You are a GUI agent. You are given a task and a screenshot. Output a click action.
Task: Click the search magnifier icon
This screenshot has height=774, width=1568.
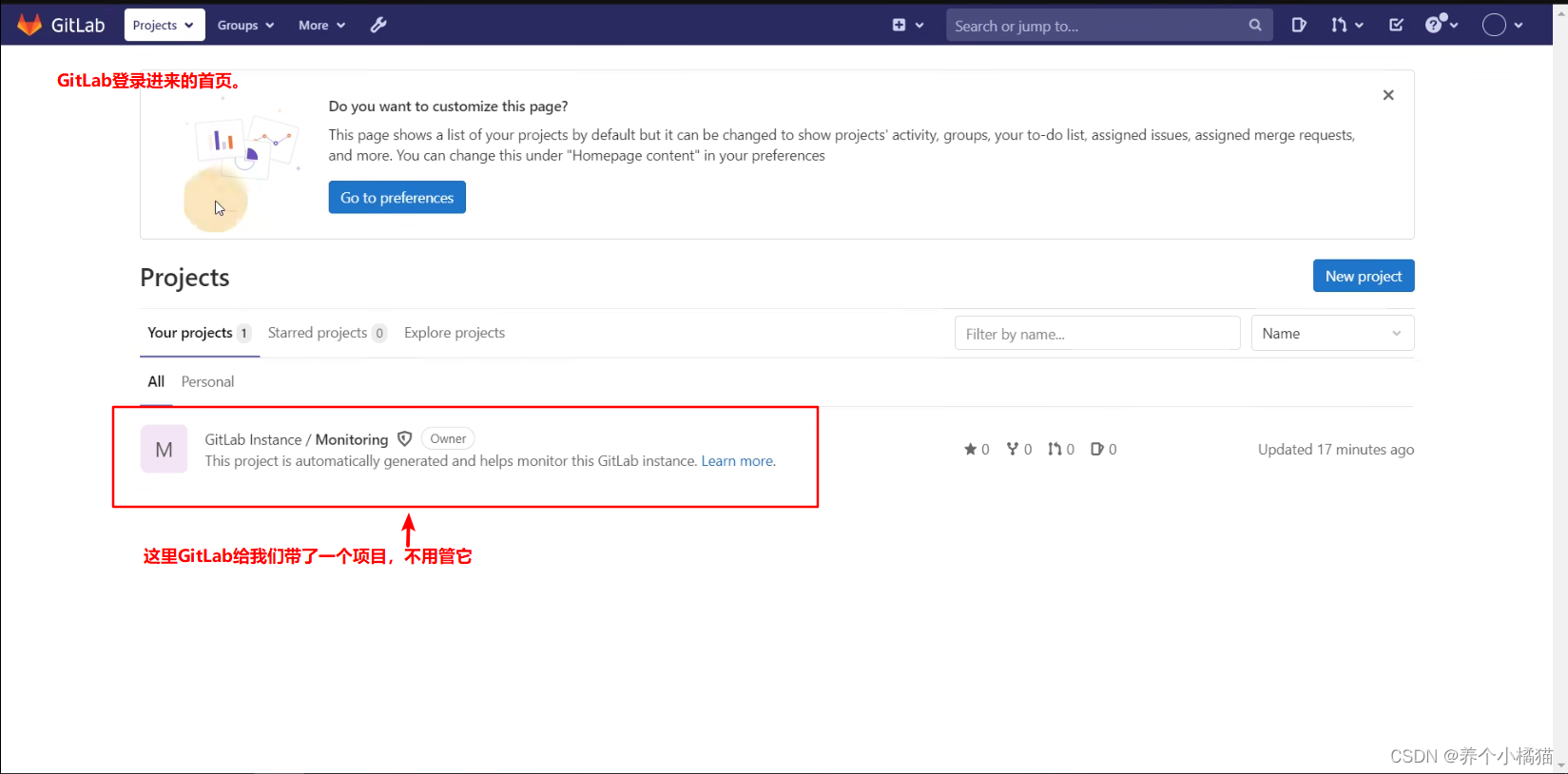(x=1255, y=26)
